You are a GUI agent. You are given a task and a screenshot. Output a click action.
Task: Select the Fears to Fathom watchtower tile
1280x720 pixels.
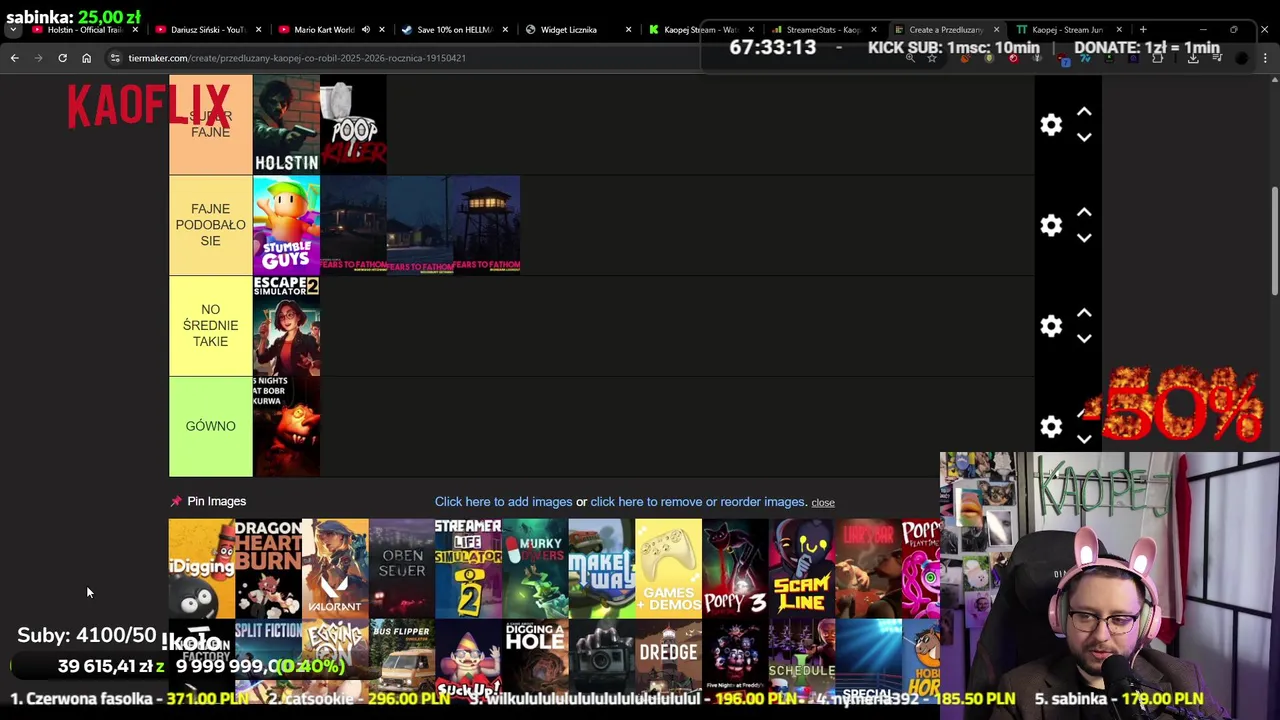[486, 225]
